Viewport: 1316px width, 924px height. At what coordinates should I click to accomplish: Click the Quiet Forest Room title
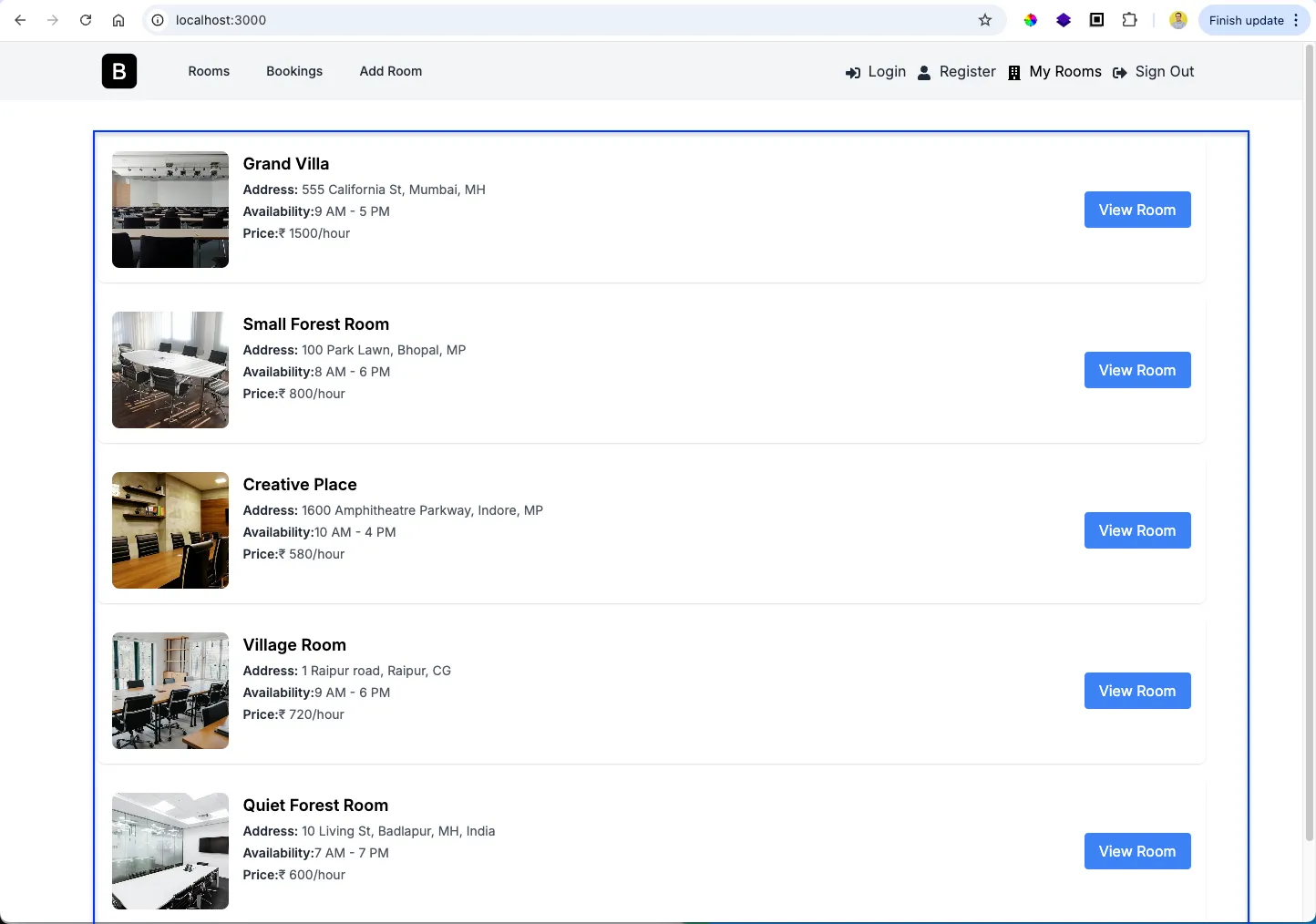click(315, 806)
